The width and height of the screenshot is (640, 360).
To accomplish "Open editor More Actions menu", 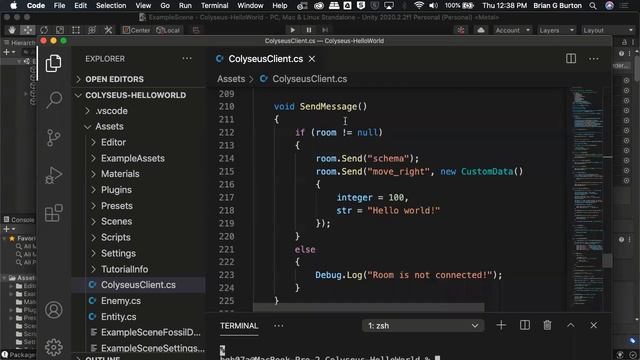I will (x=593, y=59).
